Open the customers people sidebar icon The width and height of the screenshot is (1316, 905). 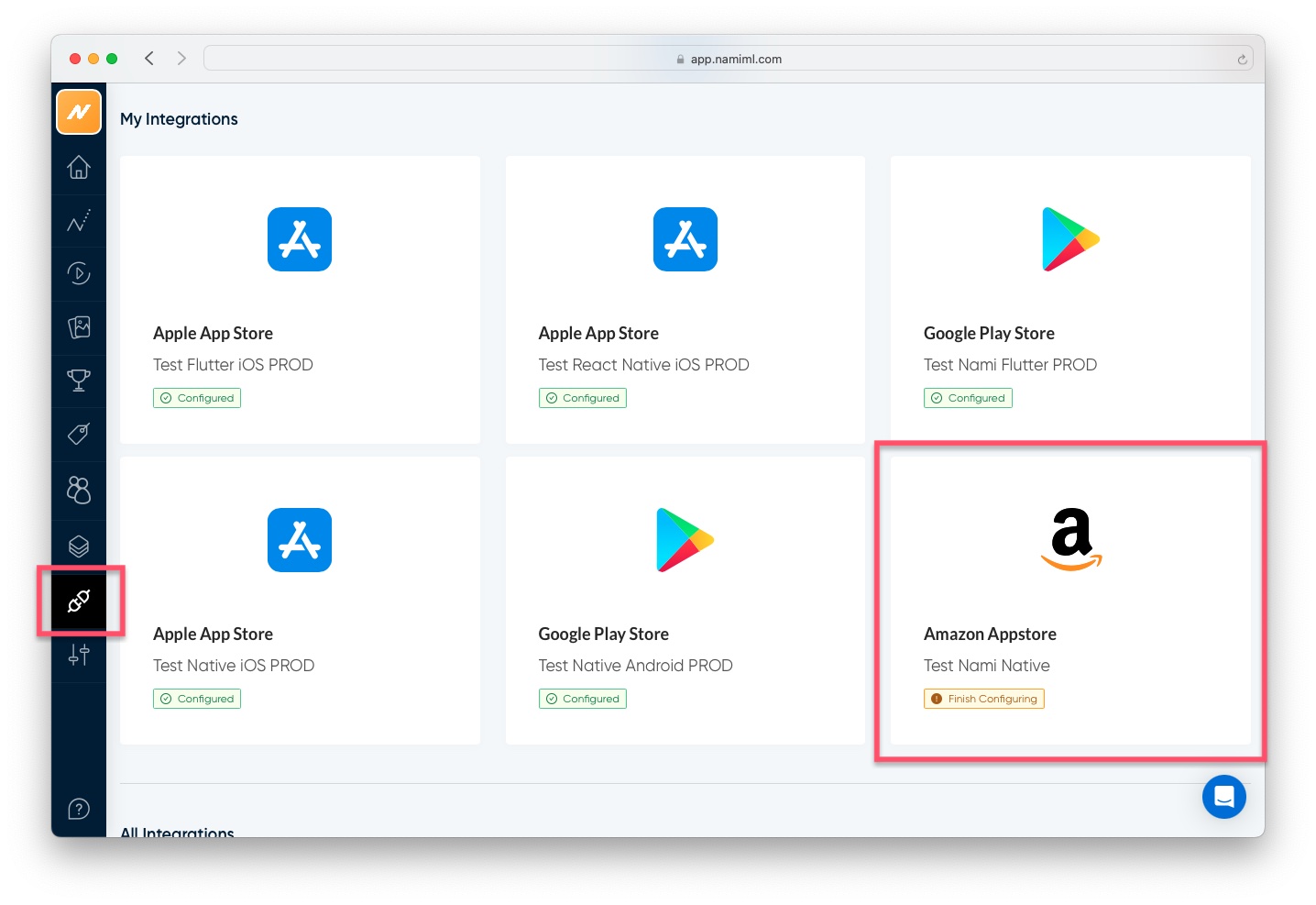click(79, 490)
